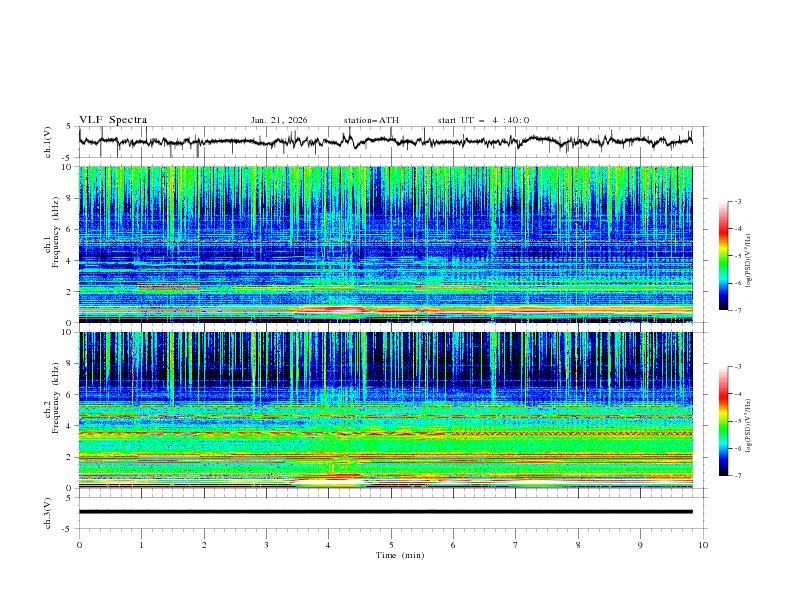Select the "start UT = 4 :40: 0" text
Screen dimensions: 792x612
pos(483,120)
